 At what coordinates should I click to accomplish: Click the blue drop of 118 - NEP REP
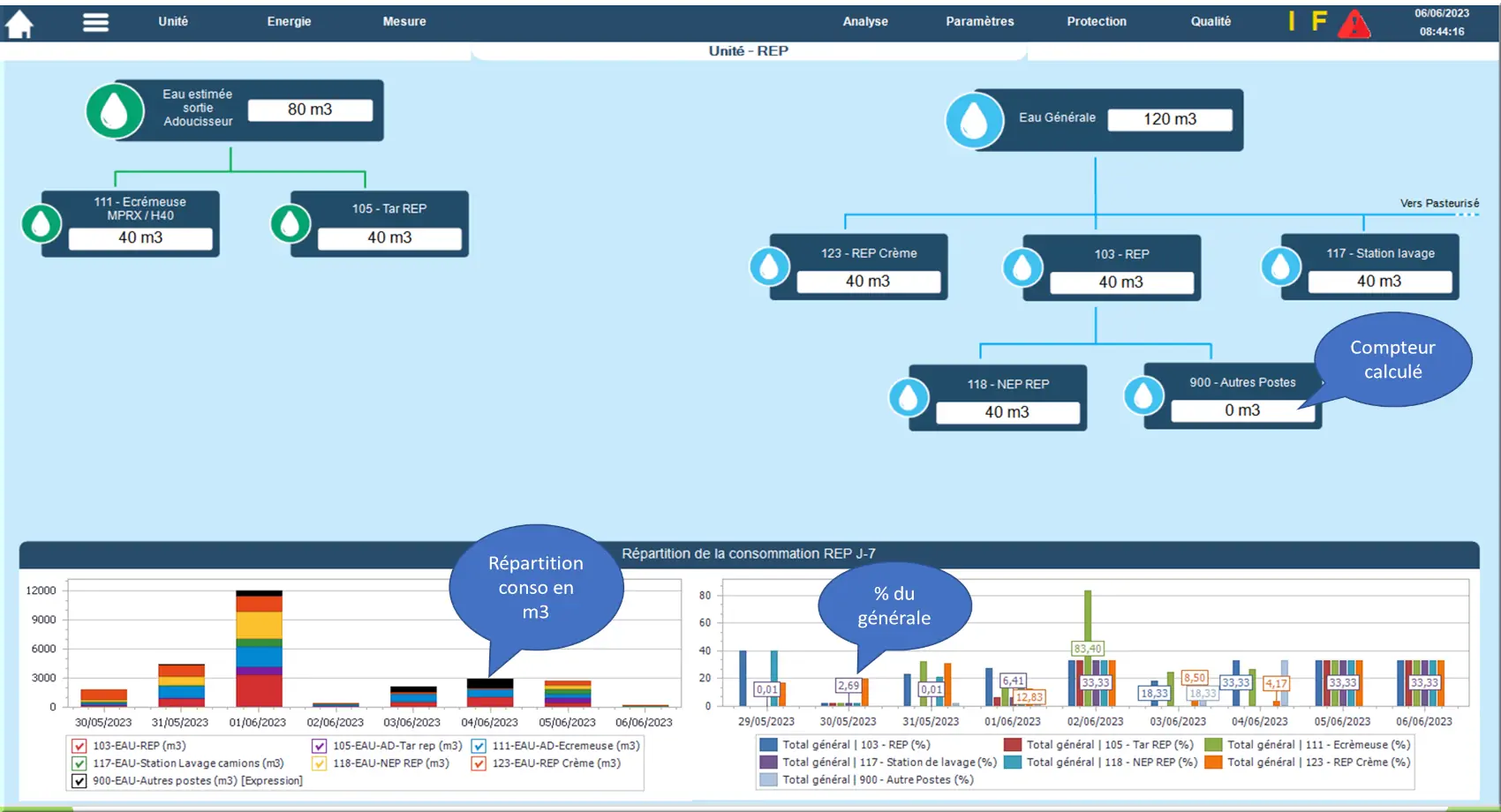[x=909, y=397]
